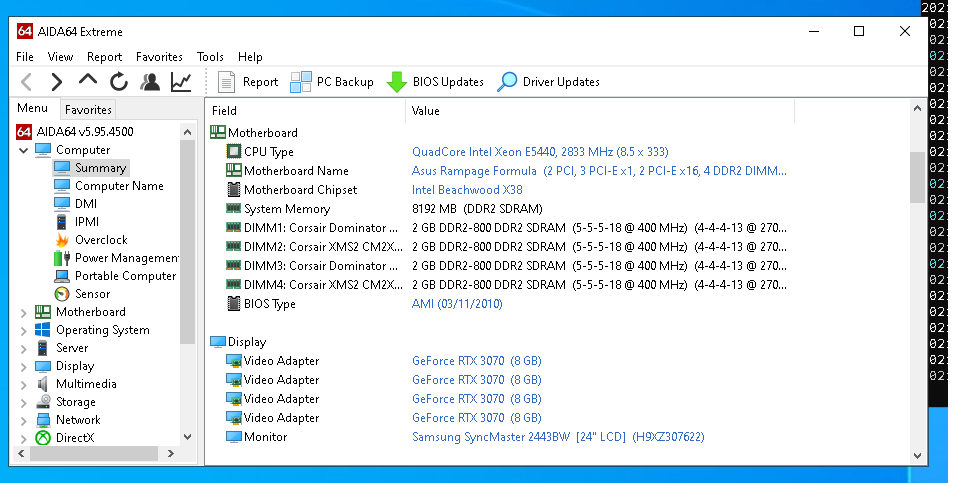Open the Favorites menu
The height and width of the screenshot is (483, 953).
tap(159, 57)
